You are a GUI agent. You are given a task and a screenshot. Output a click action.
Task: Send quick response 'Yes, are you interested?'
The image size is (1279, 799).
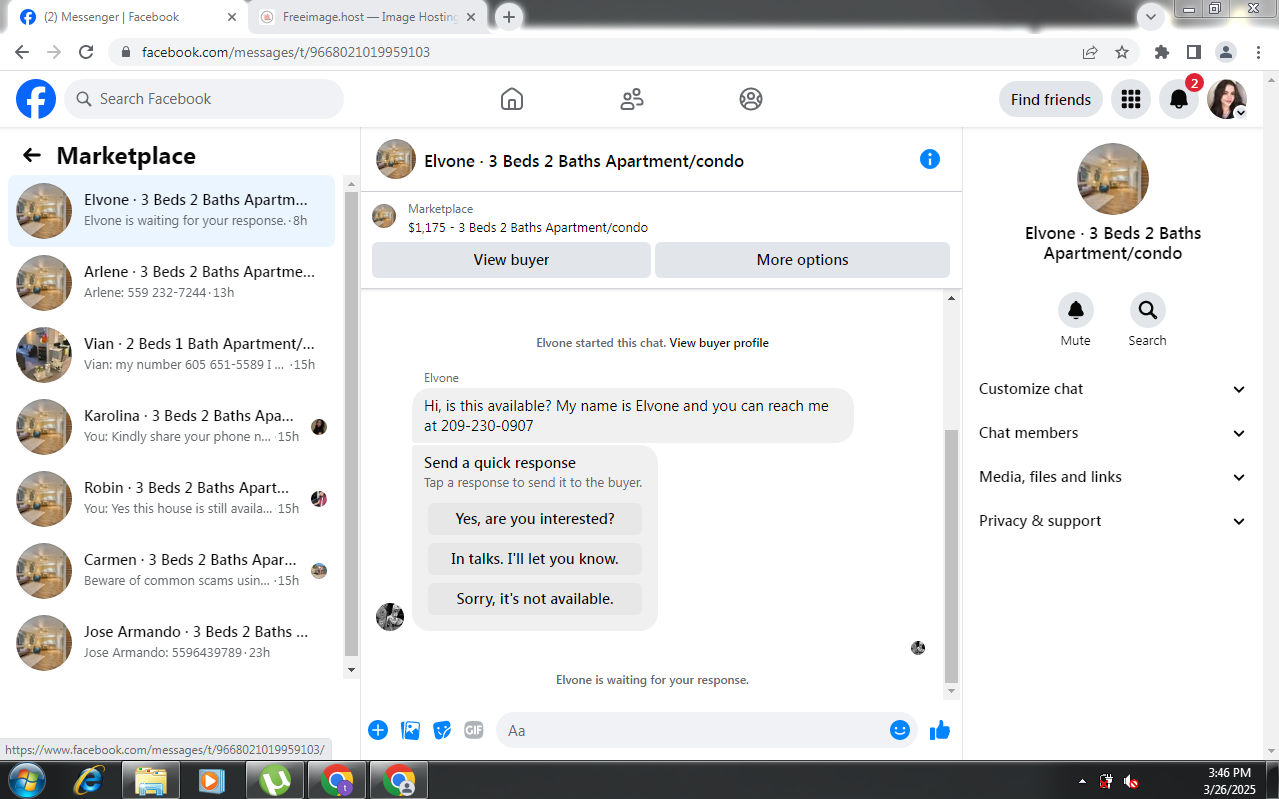click(535, 519)
